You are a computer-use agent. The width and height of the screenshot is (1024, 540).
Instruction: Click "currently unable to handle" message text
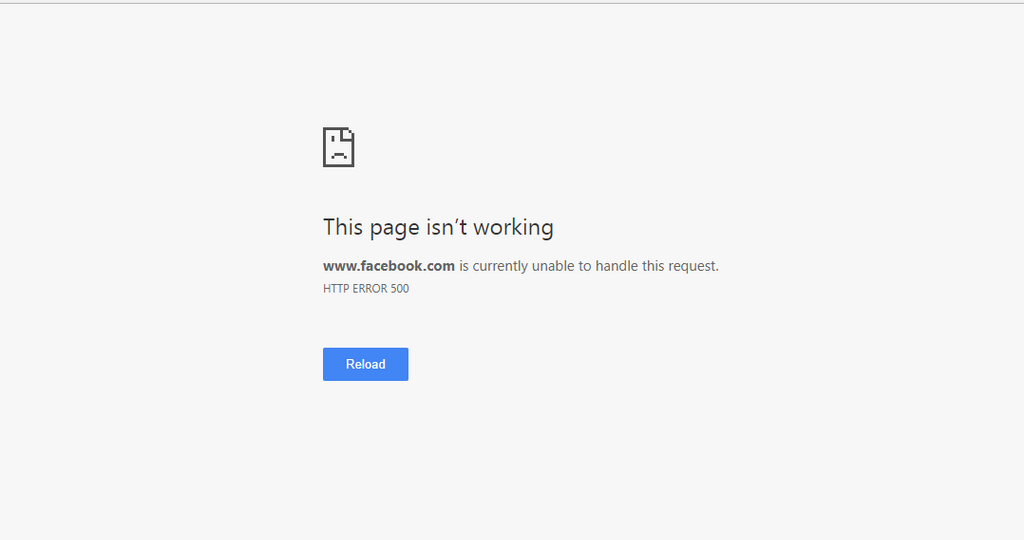[x=554, y=266]
